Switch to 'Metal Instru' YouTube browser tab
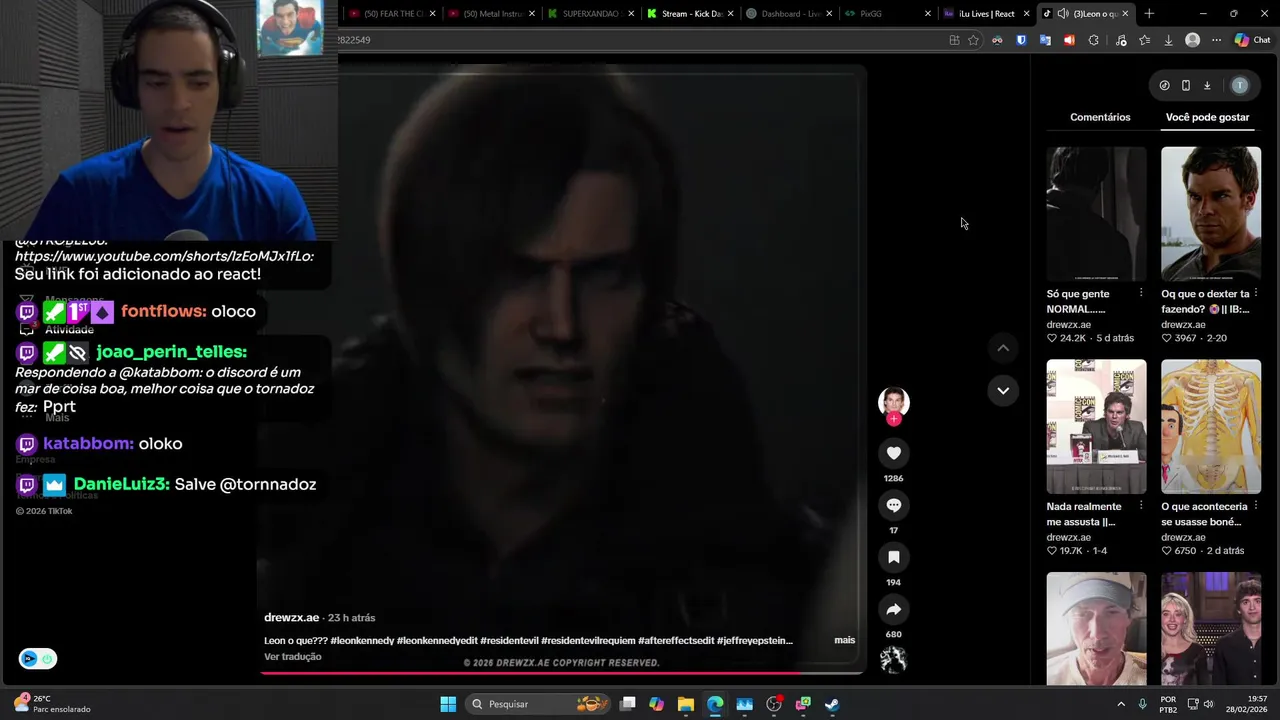1280x720 pixels. tap(490, 14)
